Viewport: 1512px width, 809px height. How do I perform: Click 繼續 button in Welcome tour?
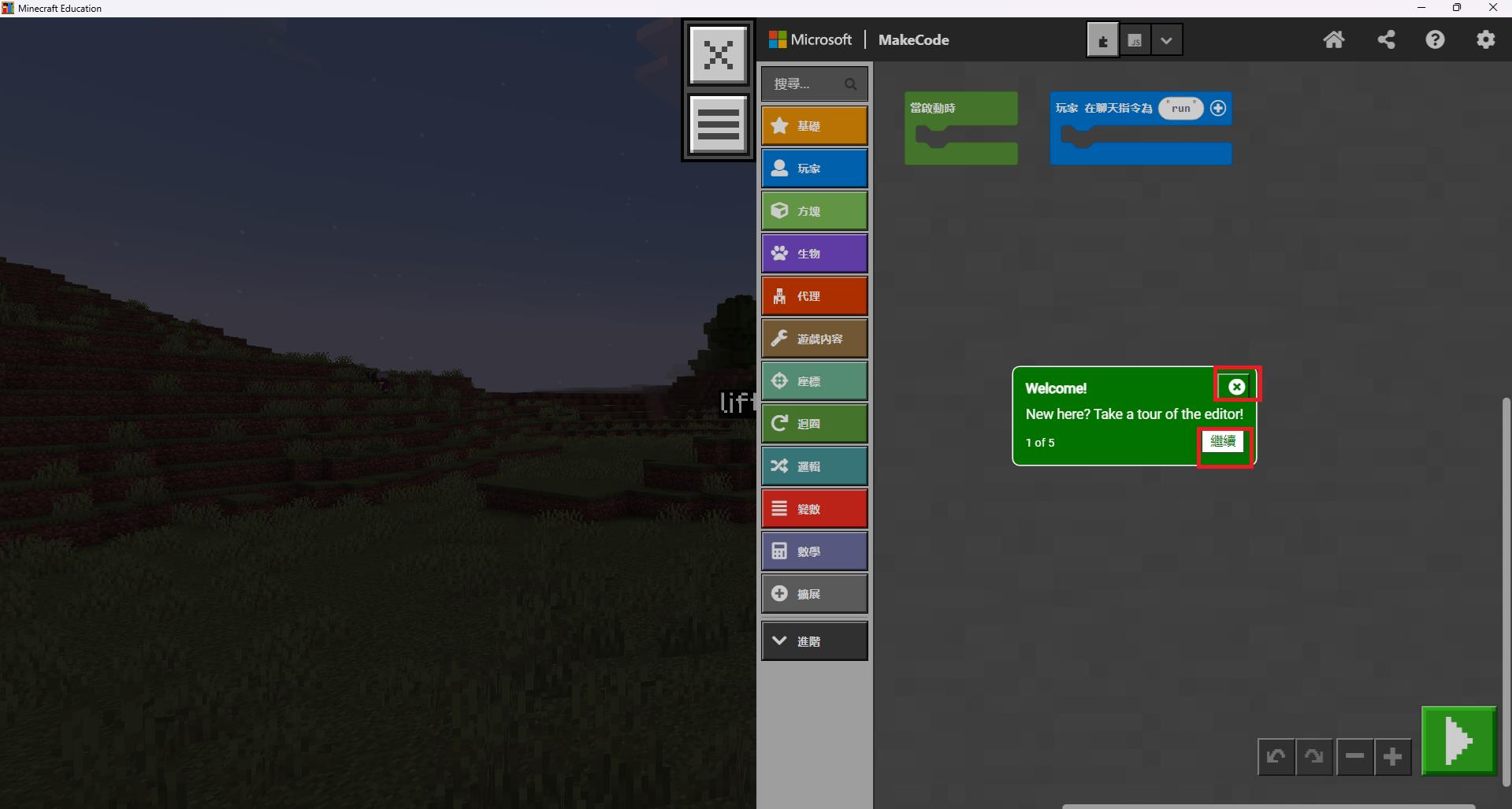click(x=1223, y=442)
